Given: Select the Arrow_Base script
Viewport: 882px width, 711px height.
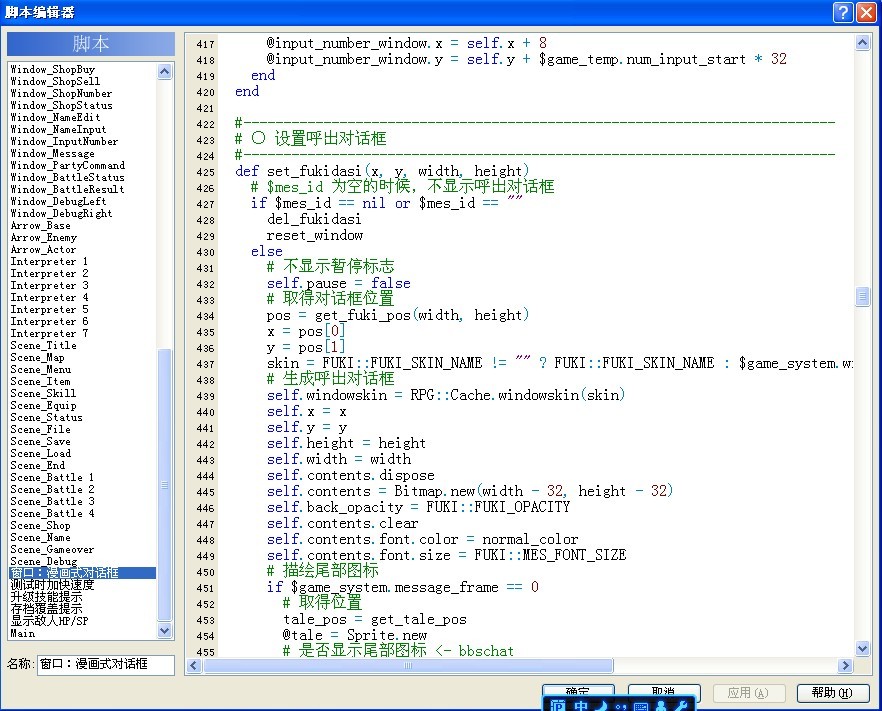Looking at the screenshot, I should [x=40, y=226].
